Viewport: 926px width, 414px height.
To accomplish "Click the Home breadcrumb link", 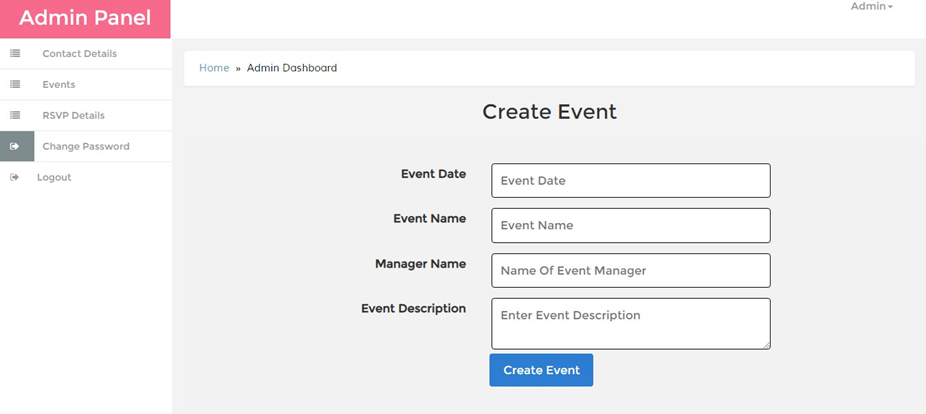I will point(214,68).
